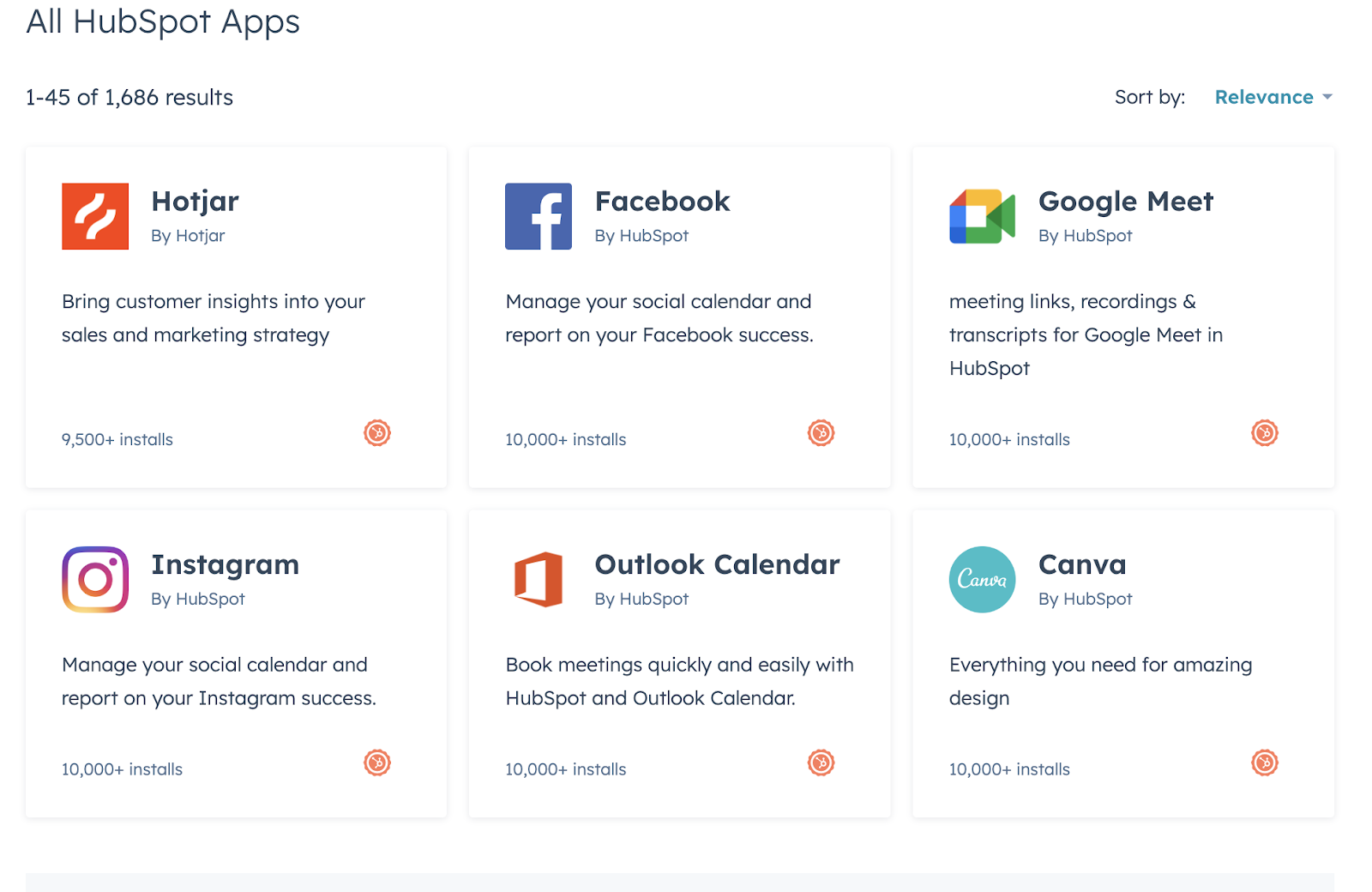The height and width of the screenshot is (892, 1372).
Task: Open the Outlook Calendar title link
Action: (x=718, y=565)
